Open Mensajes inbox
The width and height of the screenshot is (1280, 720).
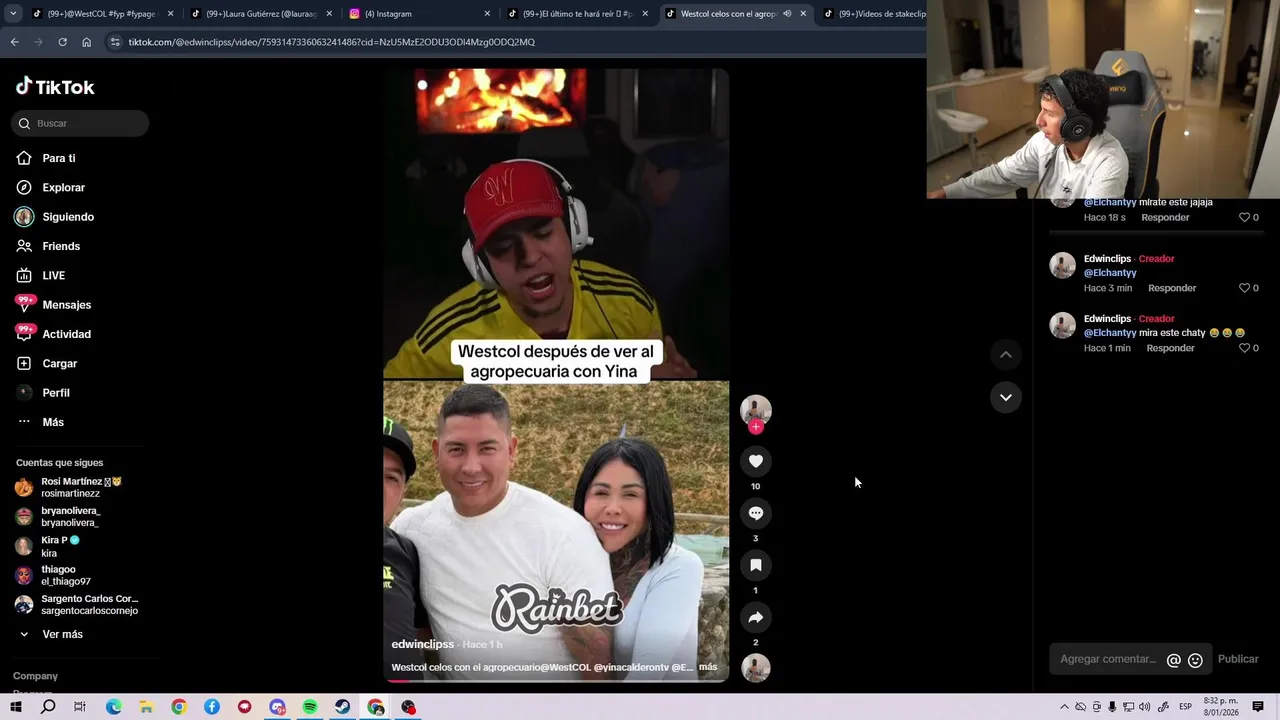click(66, 305)
